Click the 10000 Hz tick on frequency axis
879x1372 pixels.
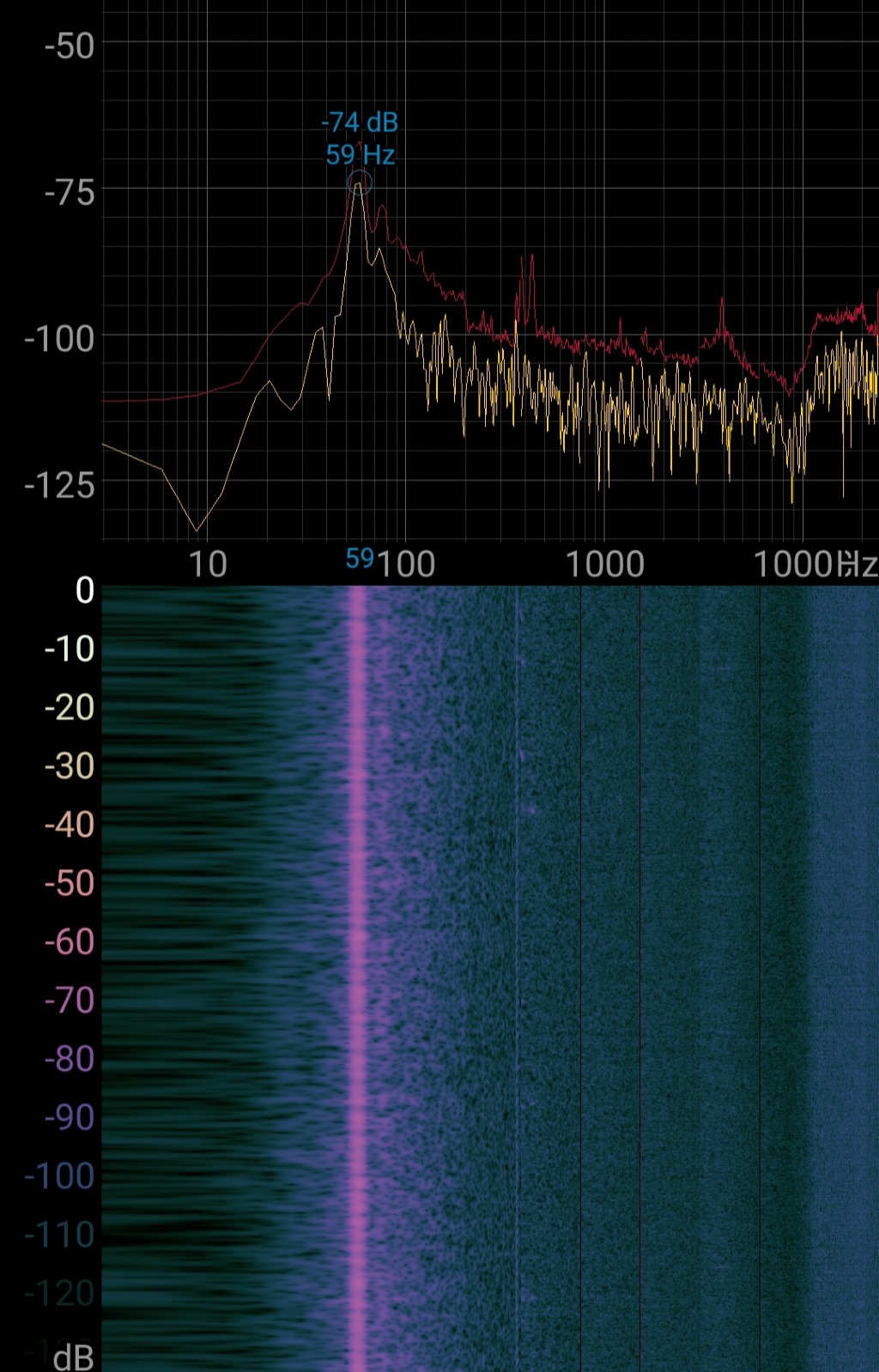pyautogui.click(x=814, y=565)
